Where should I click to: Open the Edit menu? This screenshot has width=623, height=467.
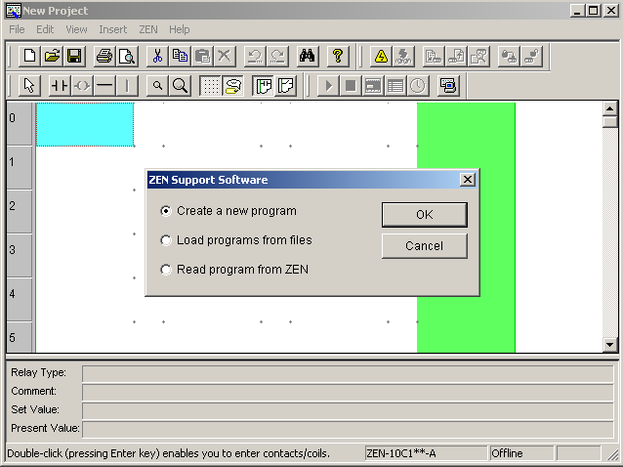pyautogui.click(x=45, y=29)
